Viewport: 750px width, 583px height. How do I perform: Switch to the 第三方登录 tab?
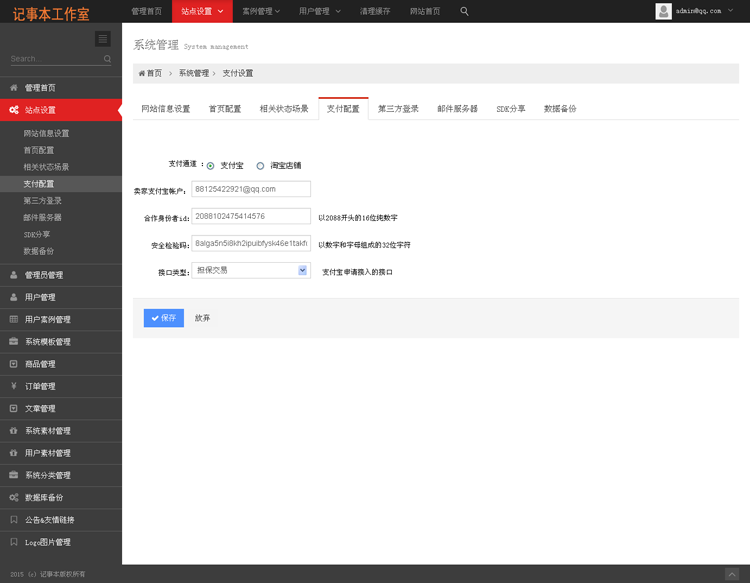pyautogui.click(x=398, y=109)
